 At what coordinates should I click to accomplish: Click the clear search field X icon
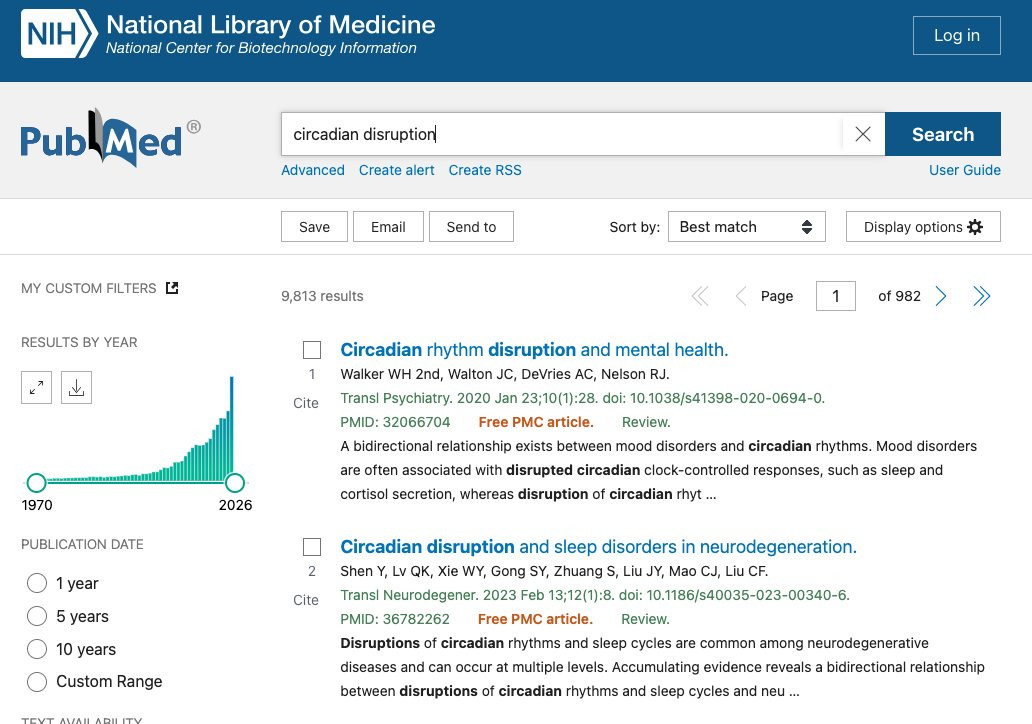(x=863, y=134)
